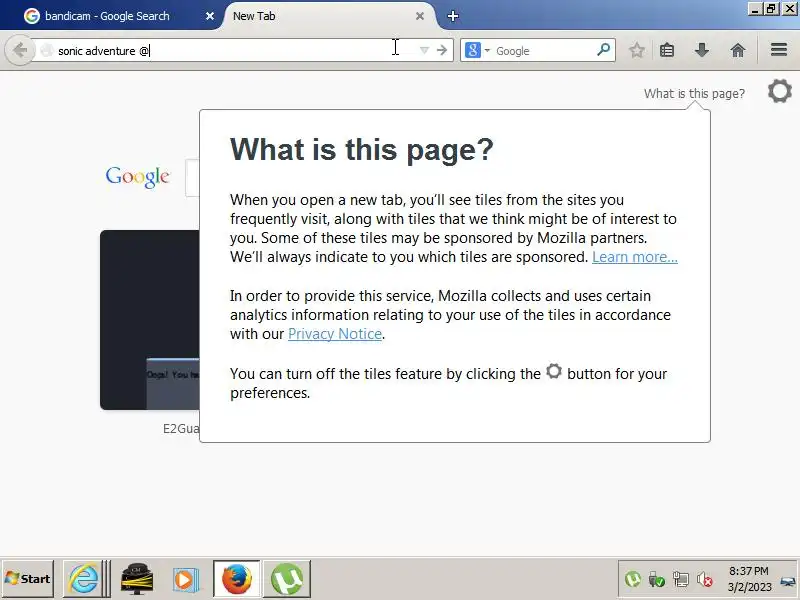
Task: Select the New Tab tab
Action: (327, 16)
